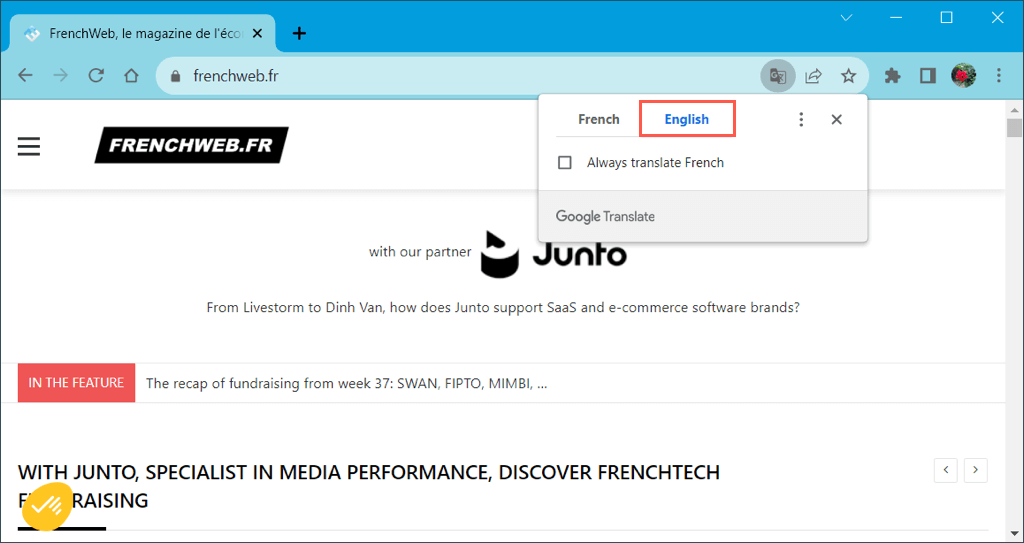Click the back navigation arrow
The width and height of the screenshot is (1024, 543).
tap(26, 76)
